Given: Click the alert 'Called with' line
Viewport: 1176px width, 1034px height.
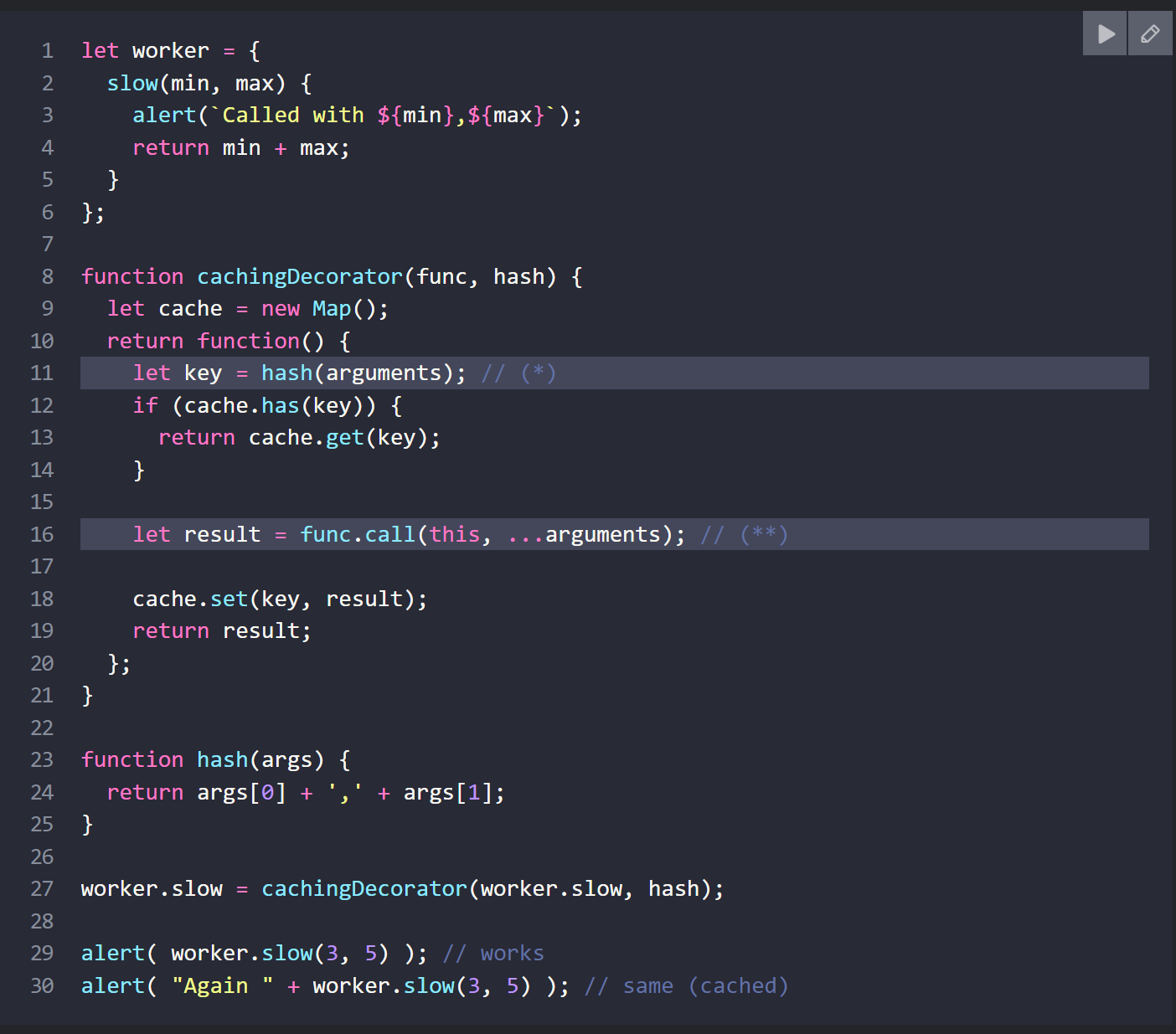Looking at the screenshot, I should coord(357,116).
